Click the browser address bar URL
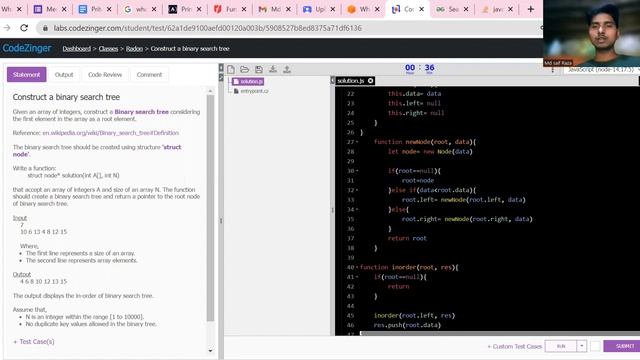This screenshot has width=640, height=360. [x=207, y=28]
